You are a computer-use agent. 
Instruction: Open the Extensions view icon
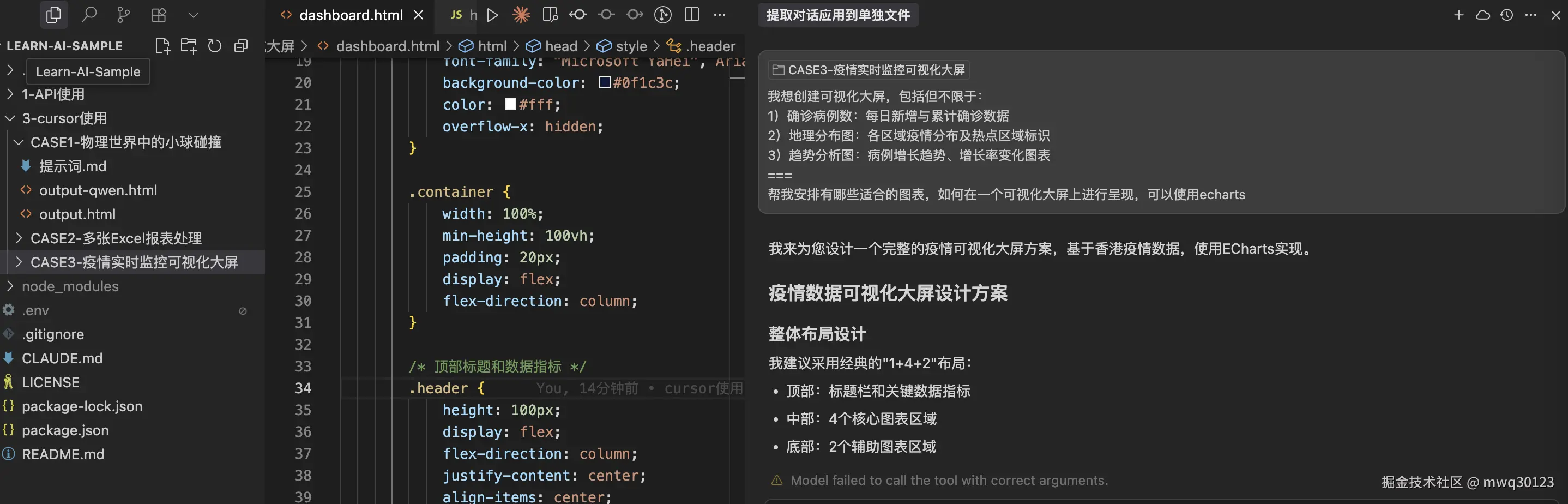159,15
